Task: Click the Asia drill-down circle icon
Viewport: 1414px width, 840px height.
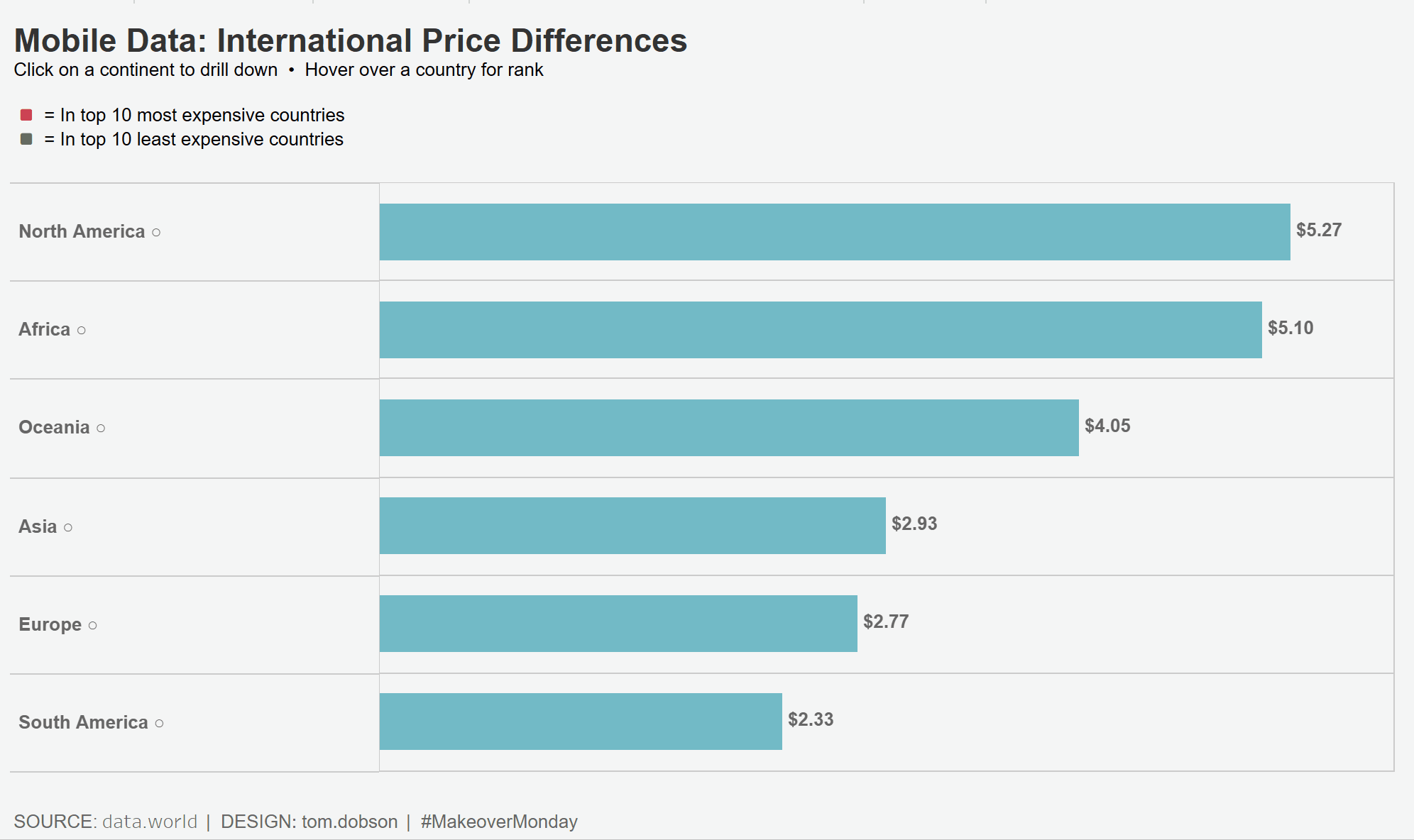Action: coord(68,528)
